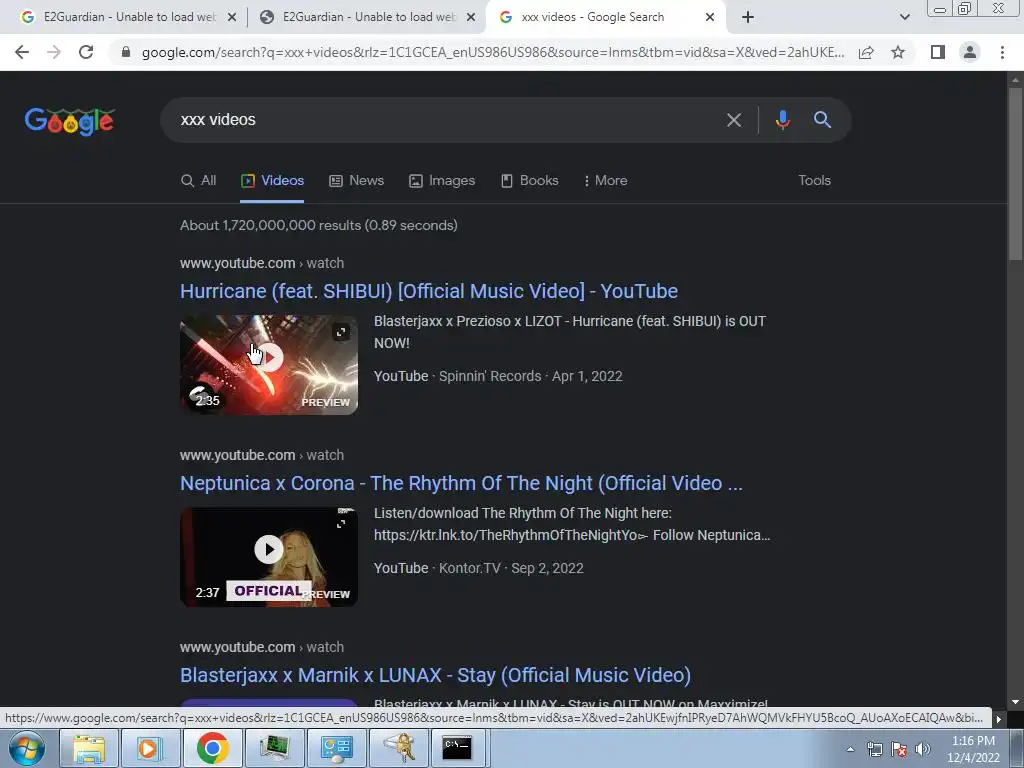The height and width of the screenshot is (768, 1024).
Task: Click the network tray icon
Action: tap(874, 749)
